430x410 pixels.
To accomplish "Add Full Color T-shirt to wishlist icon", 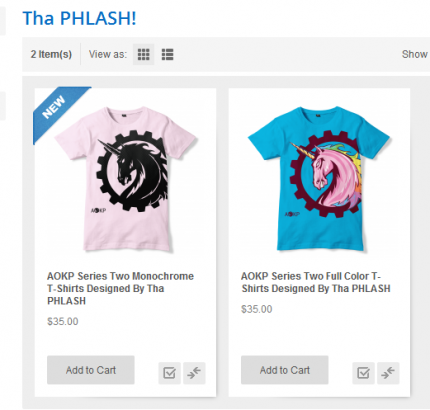I will [x=363, y=373].
